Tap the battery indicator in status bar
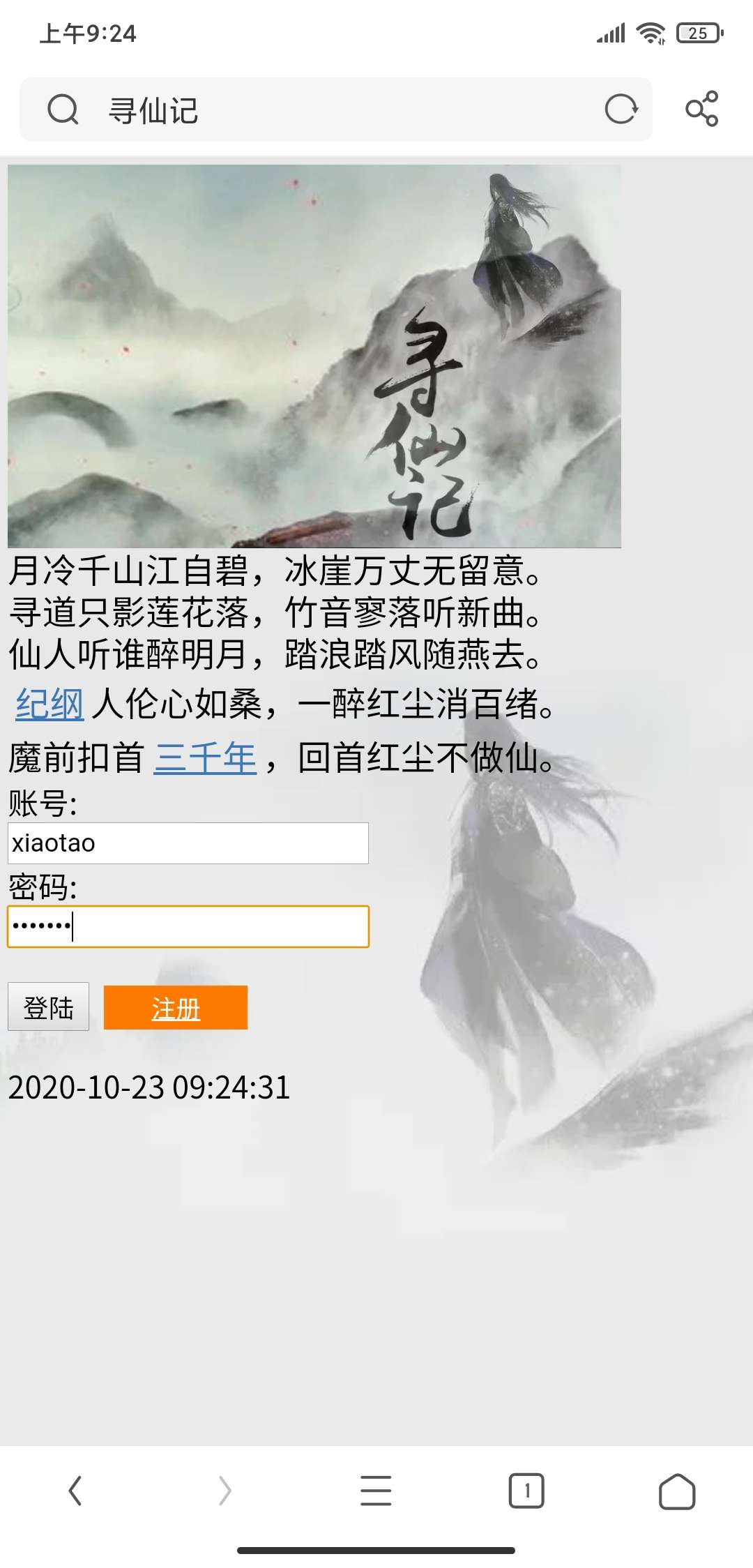The height and width of the screenshot is (1568, 753). pos(700,33)
